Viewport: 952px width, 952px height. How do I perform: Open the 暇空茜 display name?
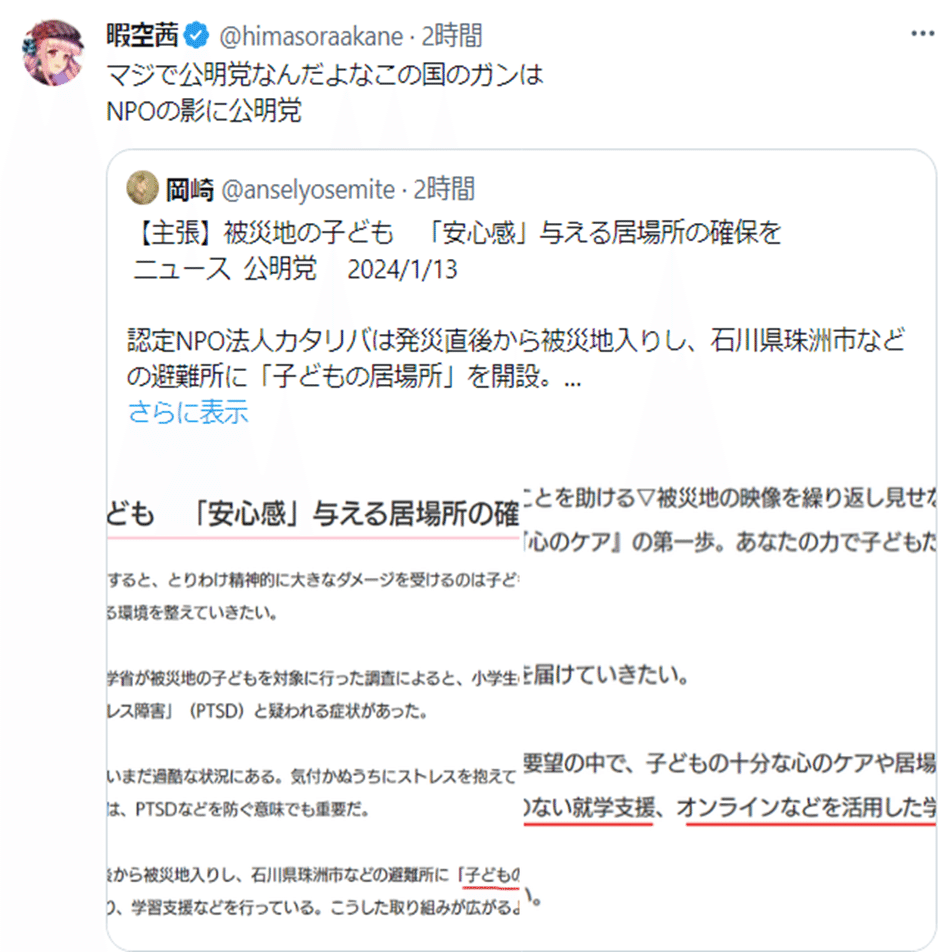click(x=143, y=35)
